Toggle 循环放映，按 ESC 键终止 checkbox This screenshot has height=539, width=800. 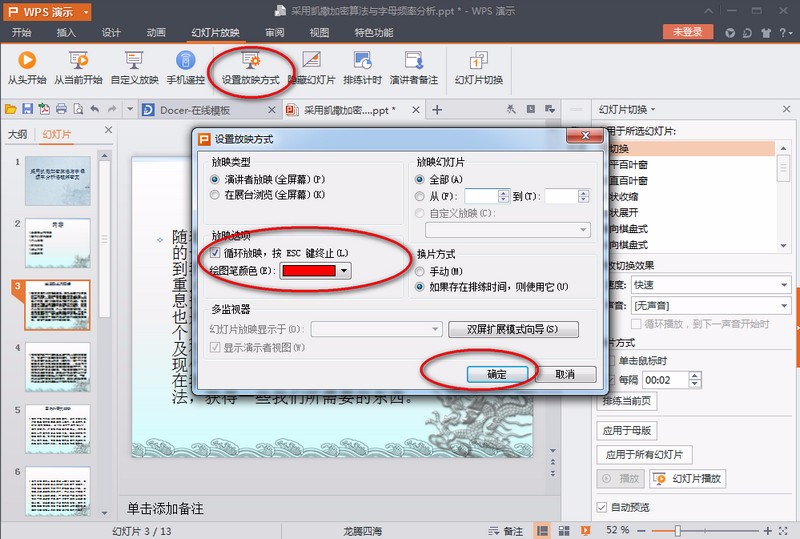pyautogui.click(x=216, y=253)
